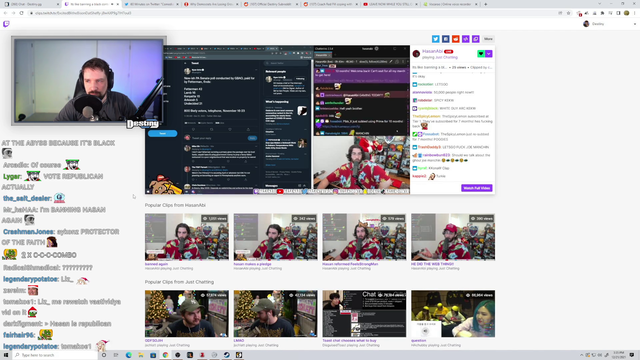This screenshot has height=360, width=640.
Task: Open the 'HE DID THE WEB THING!!' clip thumbnail
Action: pyautogui.click(x=453, y=237)
